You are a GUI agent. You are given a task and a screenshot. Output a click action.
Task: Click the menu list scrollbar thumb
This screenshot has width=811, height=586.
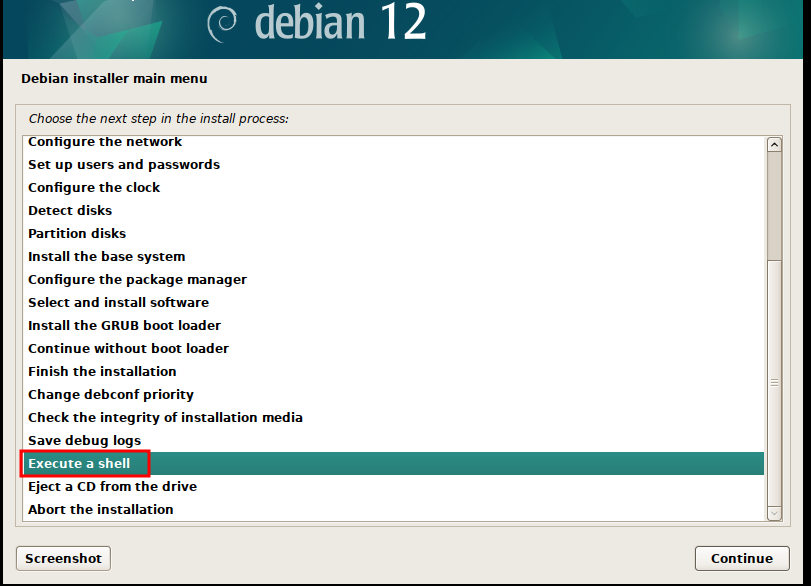tap(774, 383)
